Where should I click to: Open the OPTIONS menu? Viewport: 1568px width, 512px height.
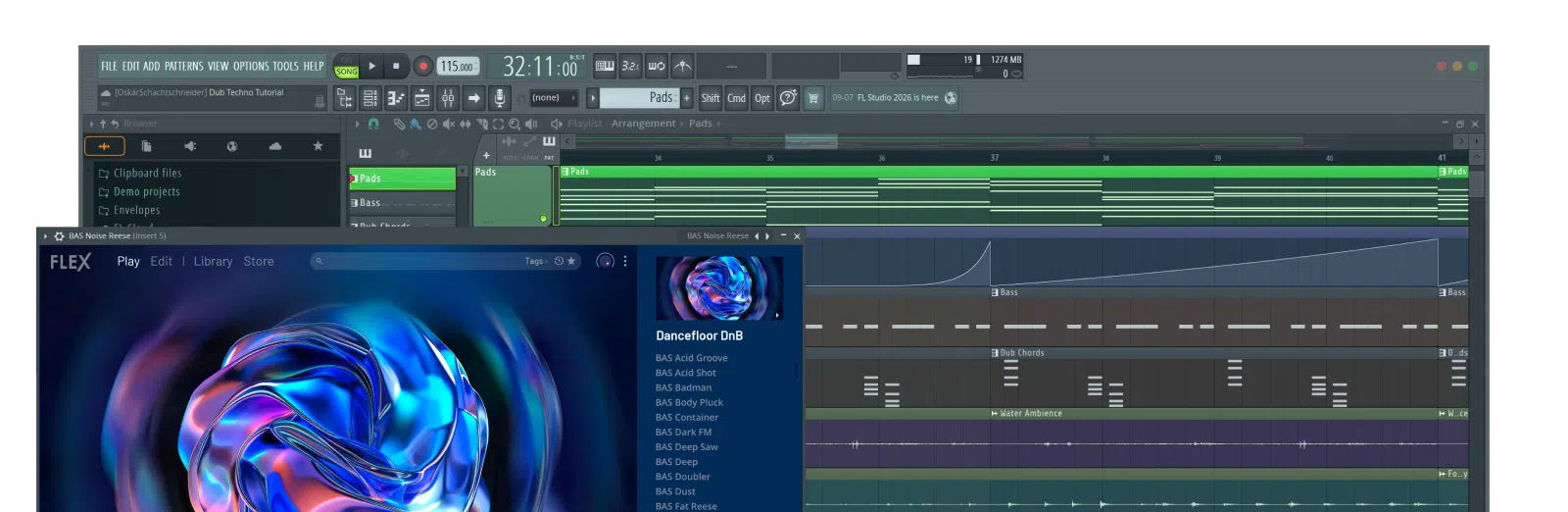(251, 67)
